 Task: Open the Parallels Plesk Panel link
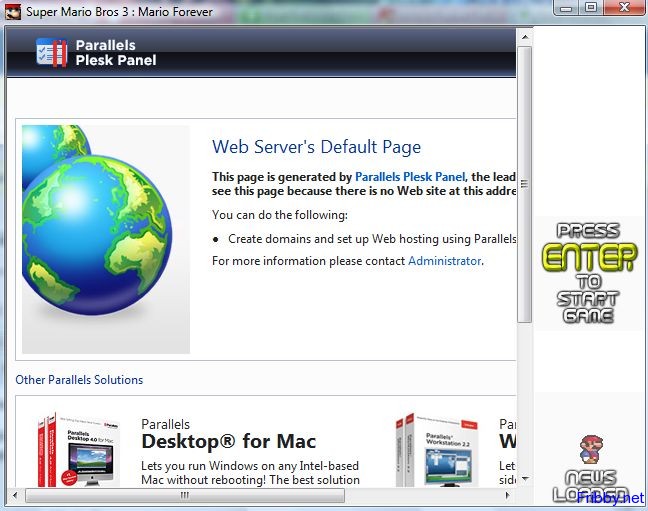[x=410, y=177]
